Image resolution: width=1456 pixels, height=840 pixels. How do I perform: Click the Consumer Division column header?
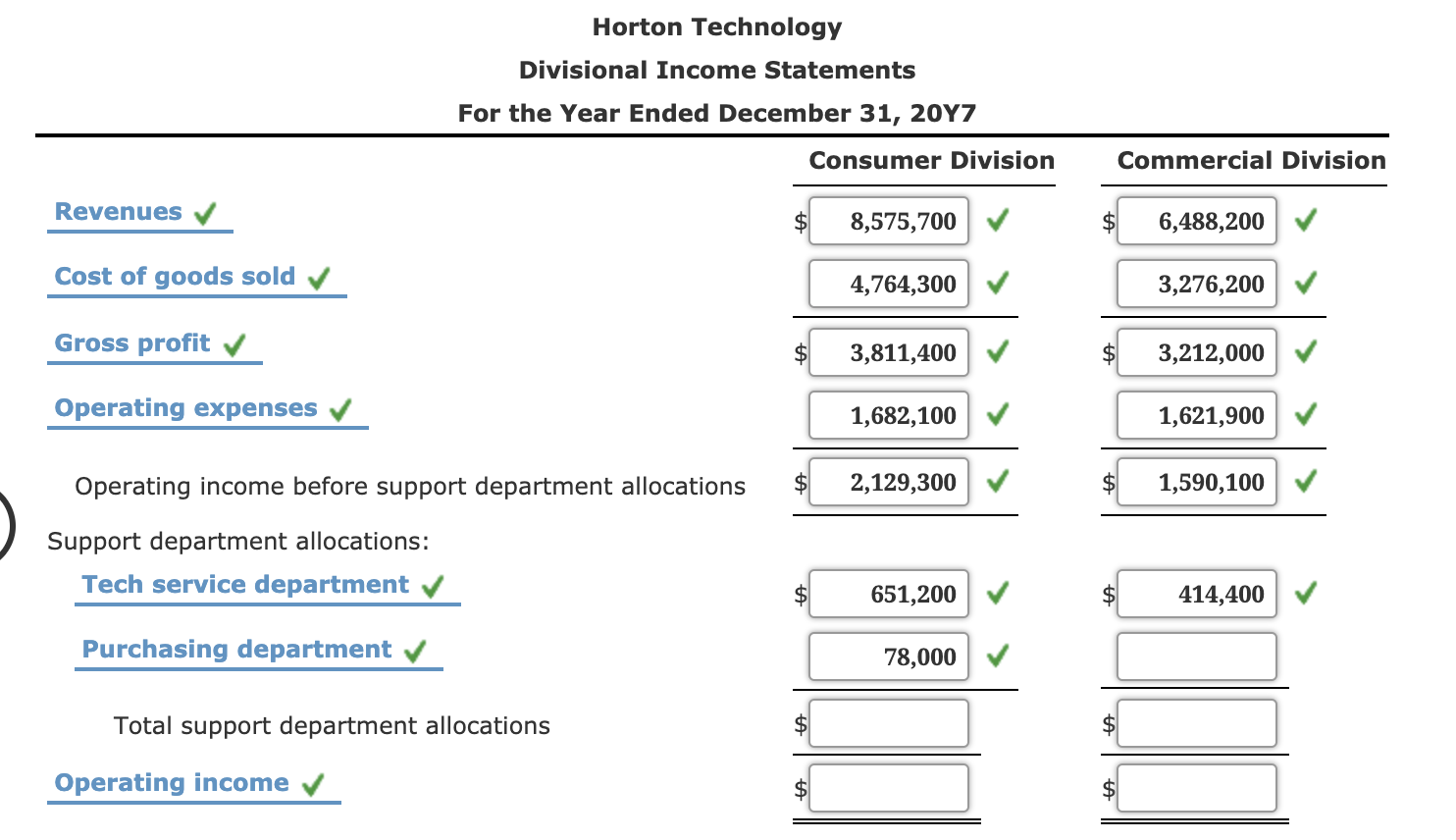[931, 161]
